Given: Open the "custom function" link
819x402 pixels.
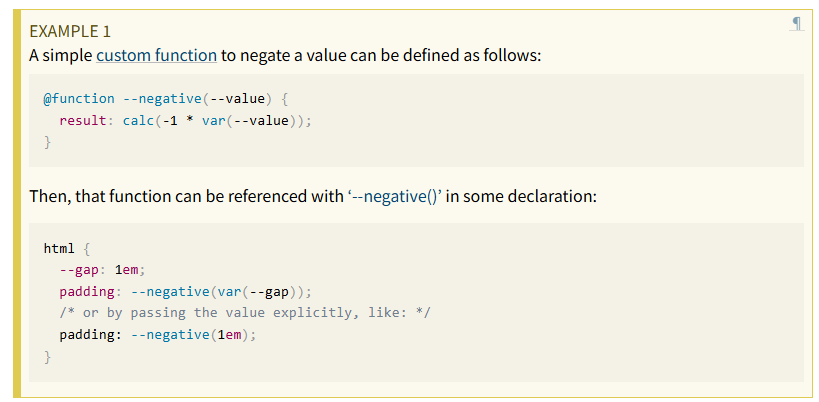Looking at the screenshot, I should point(156,55).
